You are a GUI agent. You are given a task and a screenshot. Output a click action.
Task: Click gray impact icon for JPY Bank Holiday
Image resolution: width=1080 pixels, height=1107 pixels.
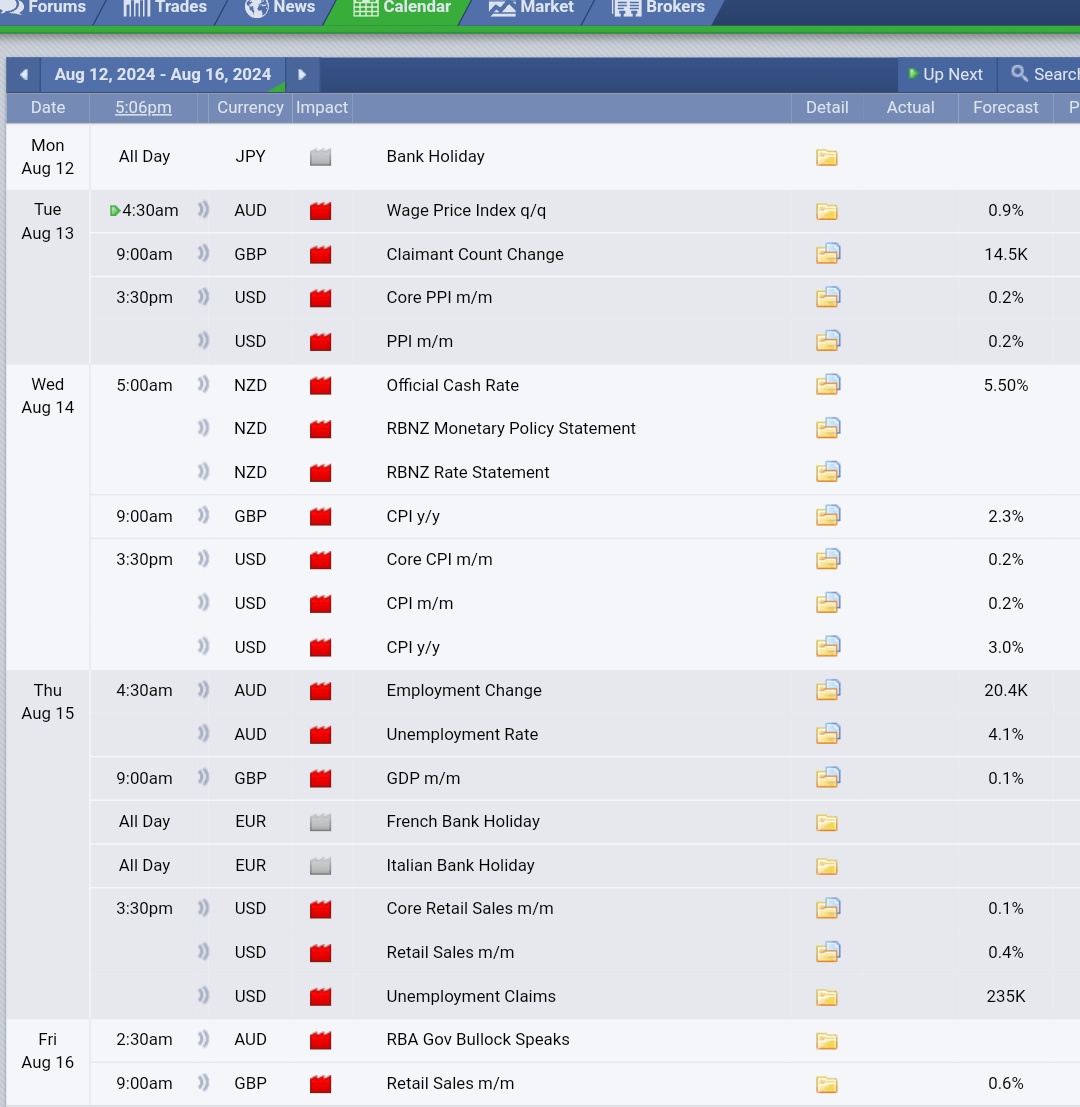(320, 157)
